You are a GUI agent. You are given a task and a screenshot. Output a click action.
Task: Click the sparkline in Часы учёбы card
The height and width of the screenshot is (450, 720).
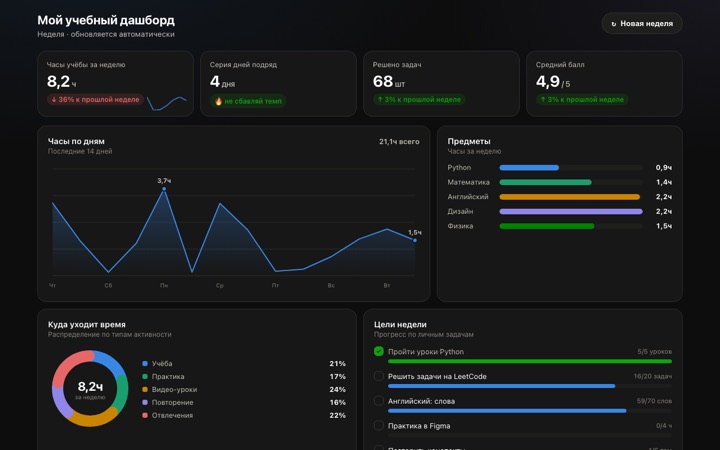(166, 103)
